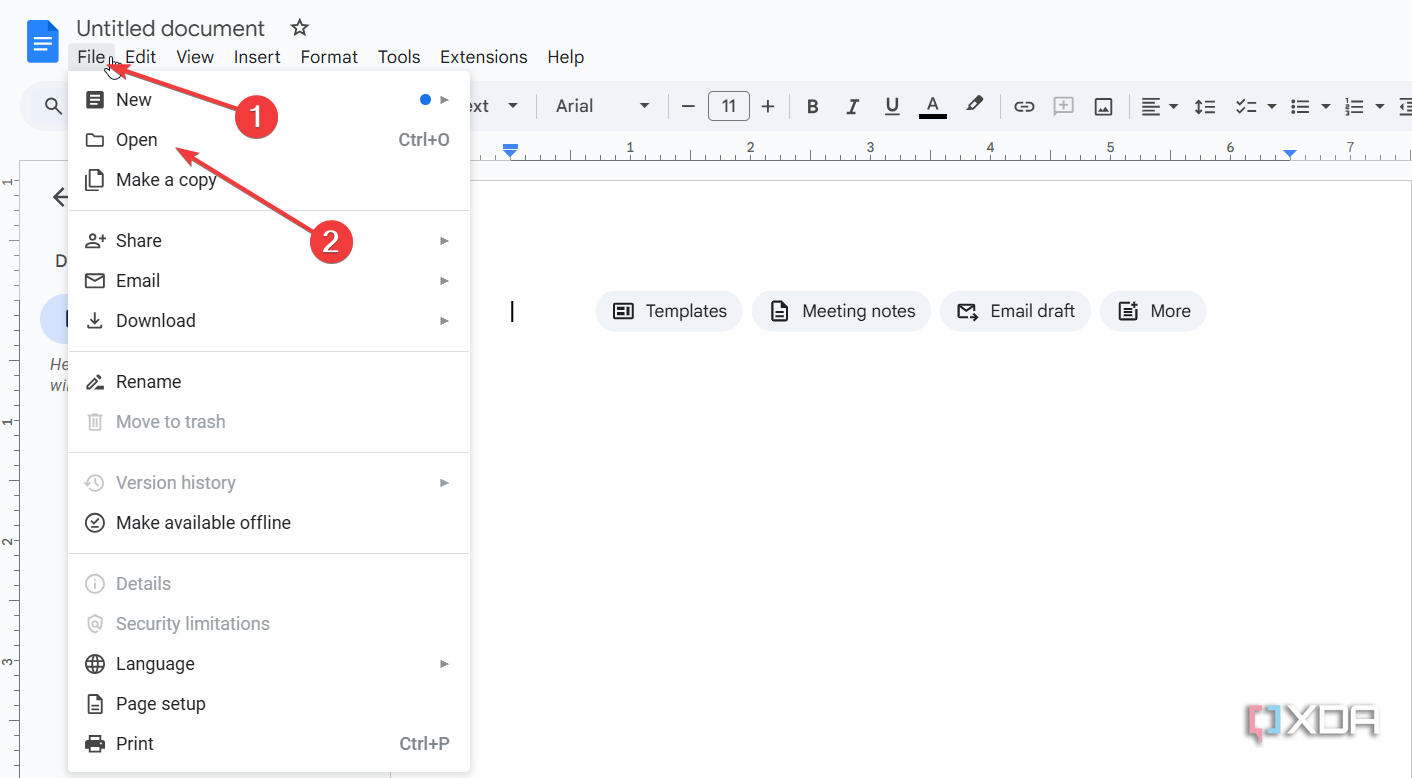1412x778 pixels.
Task: Open the Google Docs home screen
Action: [42, 40]
